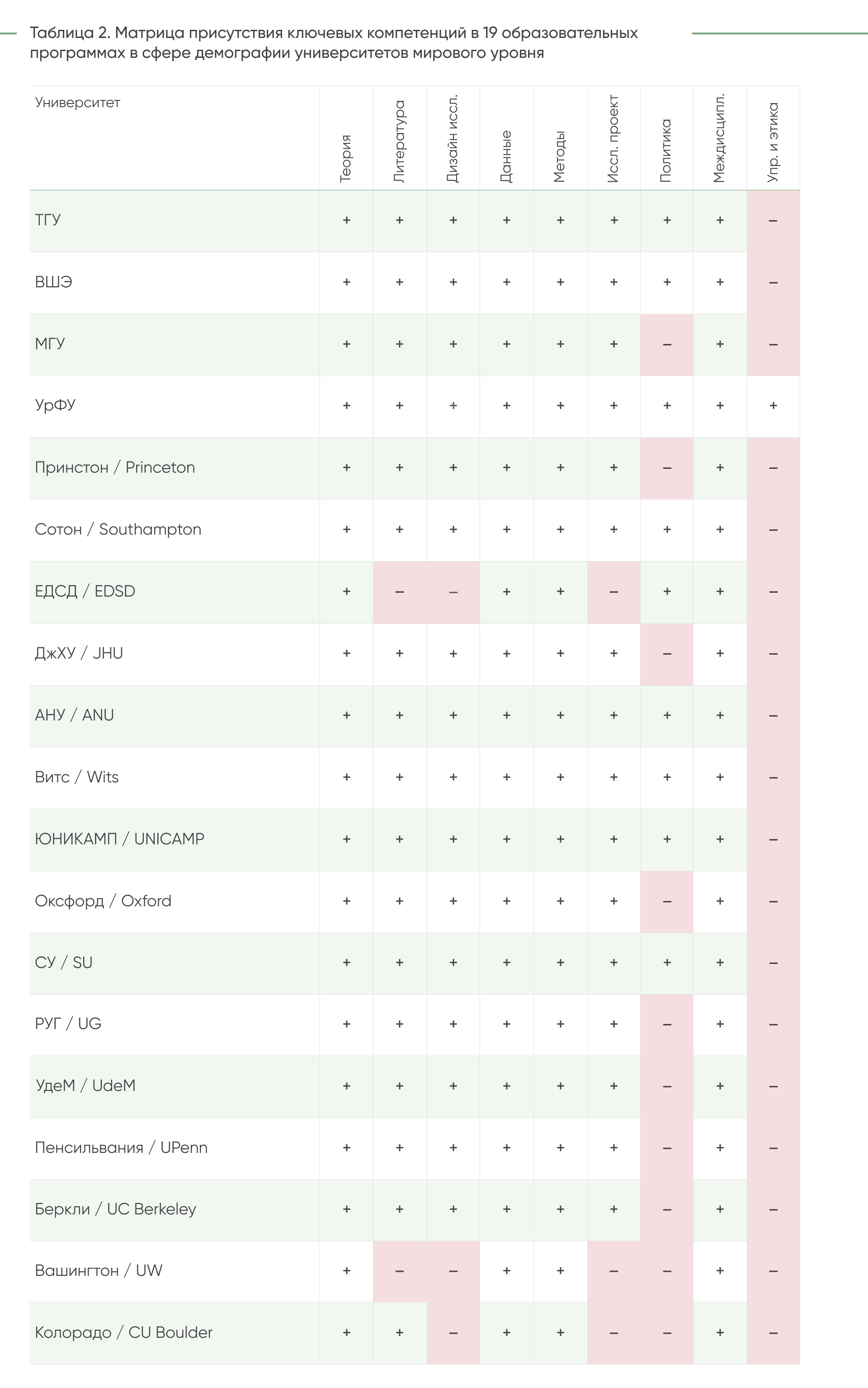
Task: Click the 'Упр. и этика' column header
Action: coord(773,142)
